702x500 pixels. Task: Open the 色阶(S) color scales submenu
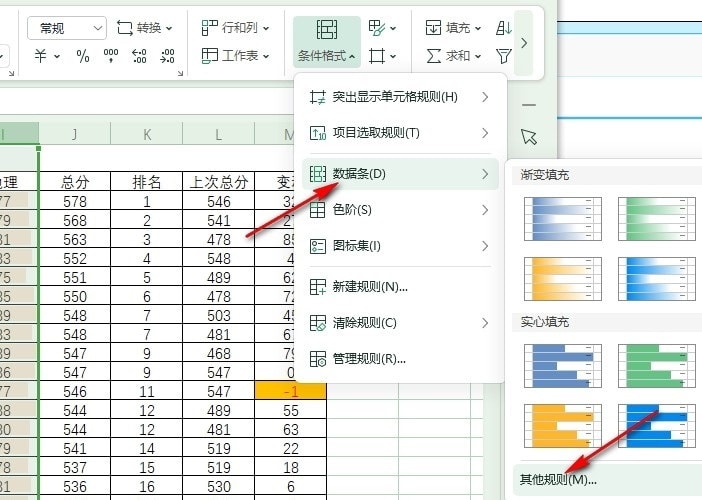click(400, 209)
